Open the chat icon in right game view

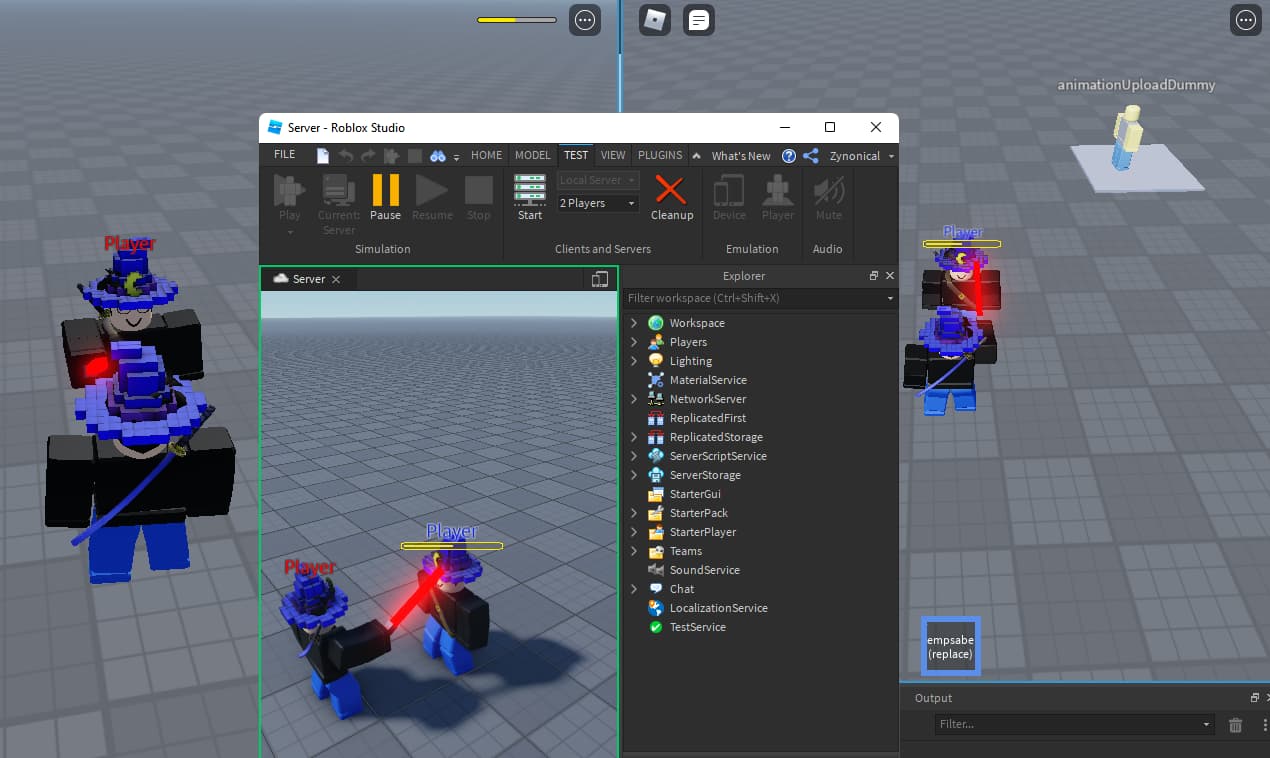699,19
